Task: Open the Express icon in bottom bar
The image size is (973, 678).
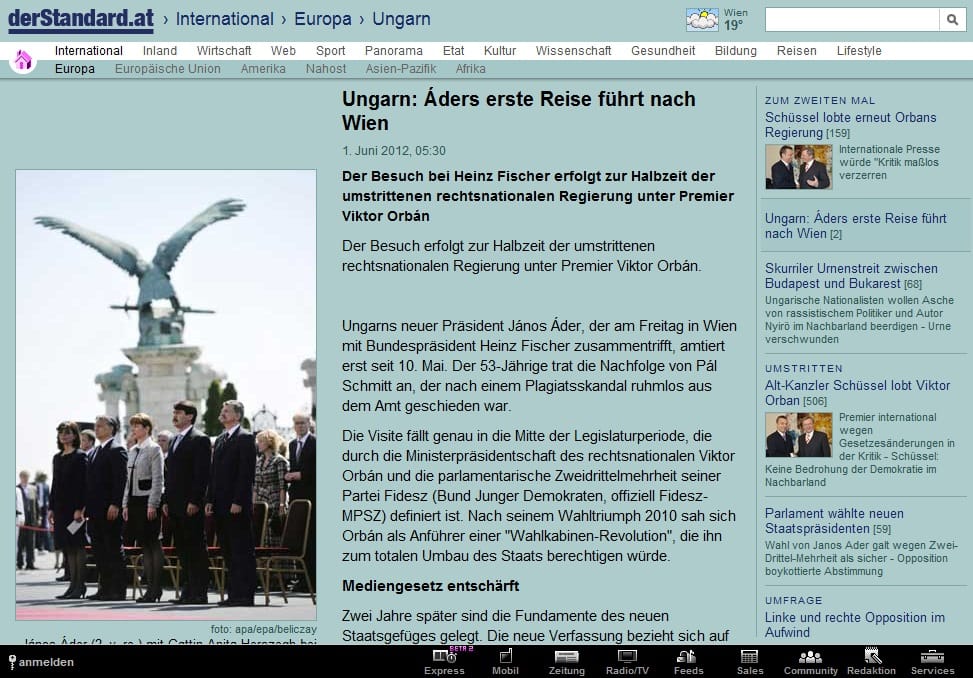Action: [x=444, y=662]
